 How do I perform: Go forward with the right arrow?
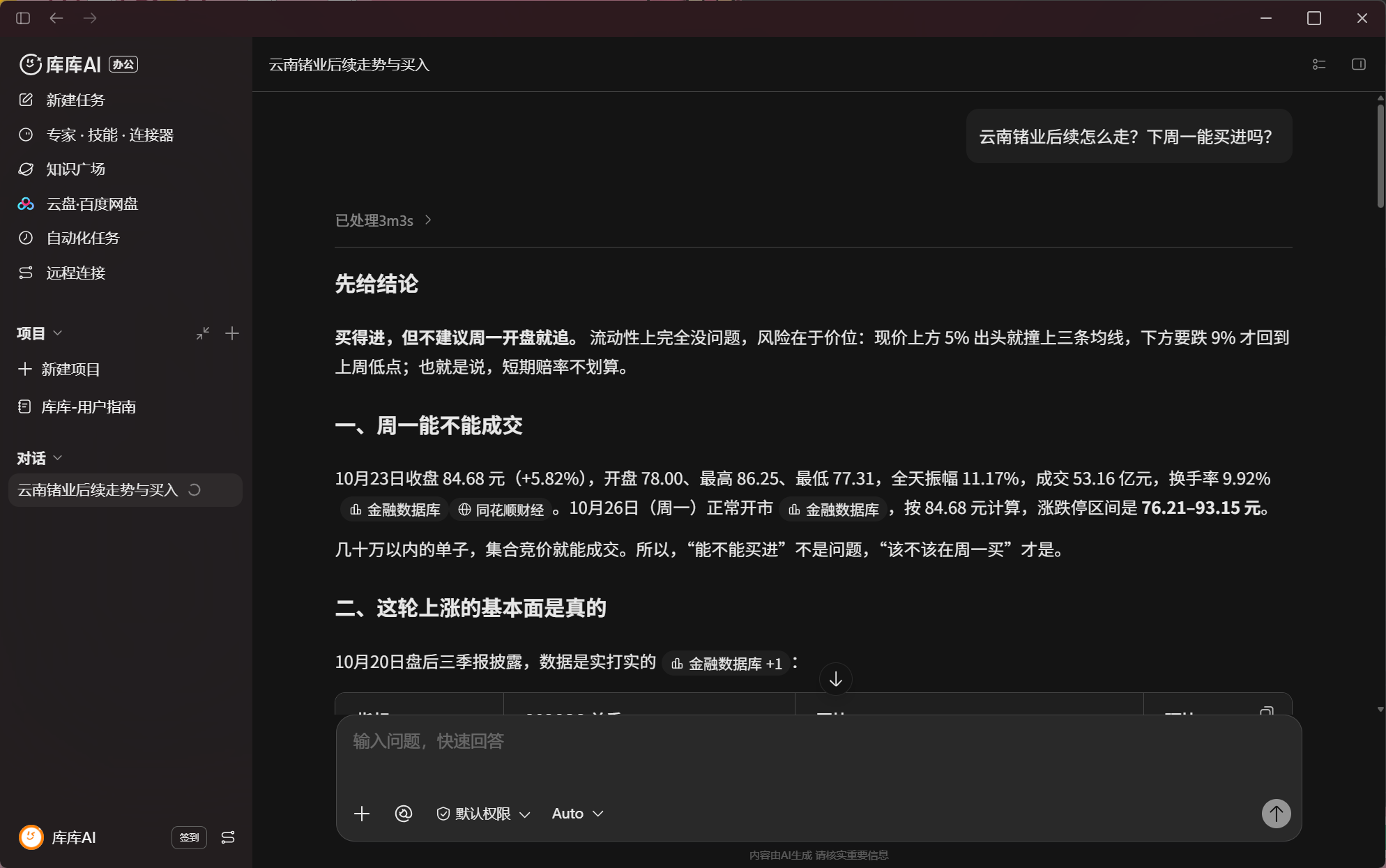click(90, 18)
